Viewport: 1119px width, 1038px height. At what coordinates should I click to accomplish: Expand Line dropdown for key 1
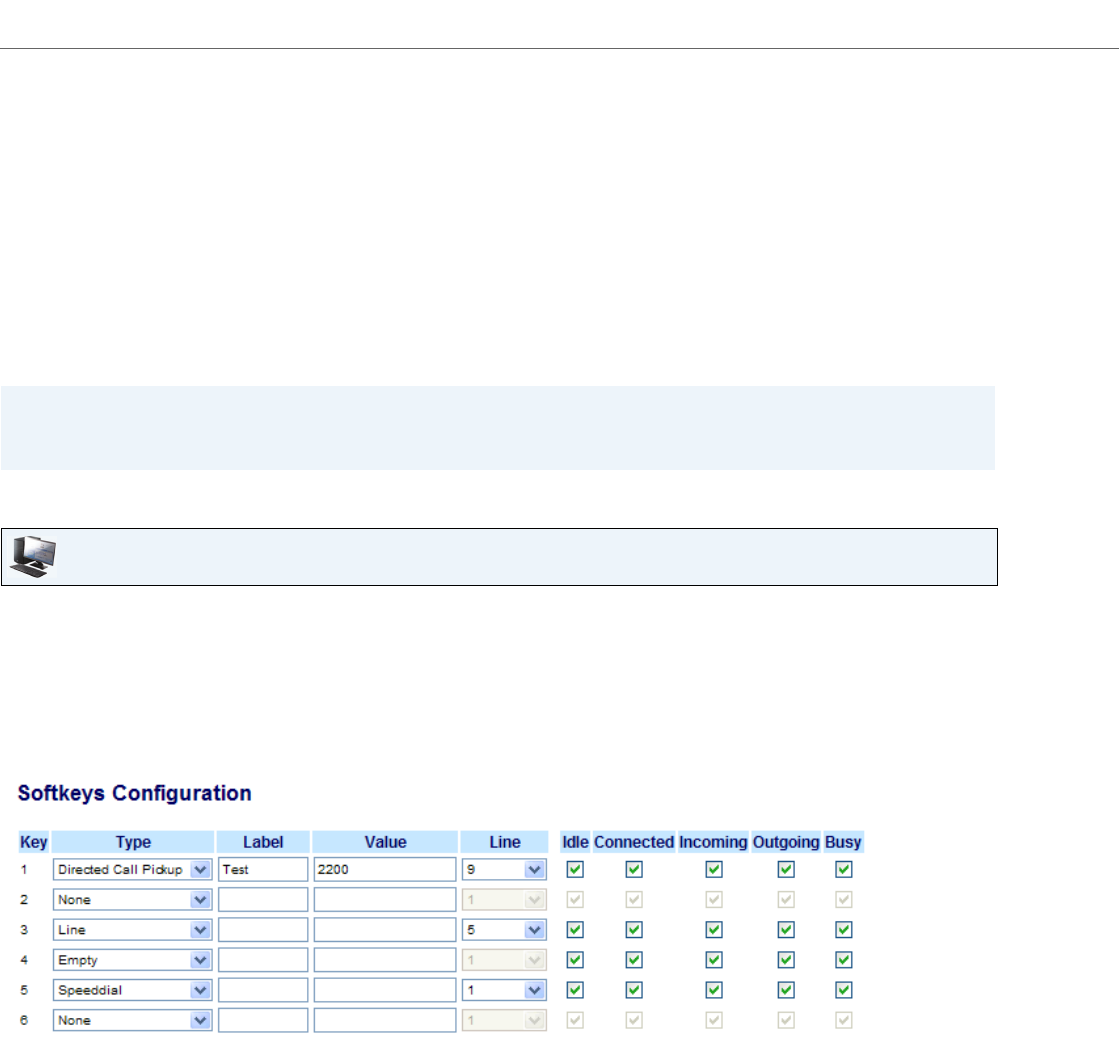click(x=504, y=870)
